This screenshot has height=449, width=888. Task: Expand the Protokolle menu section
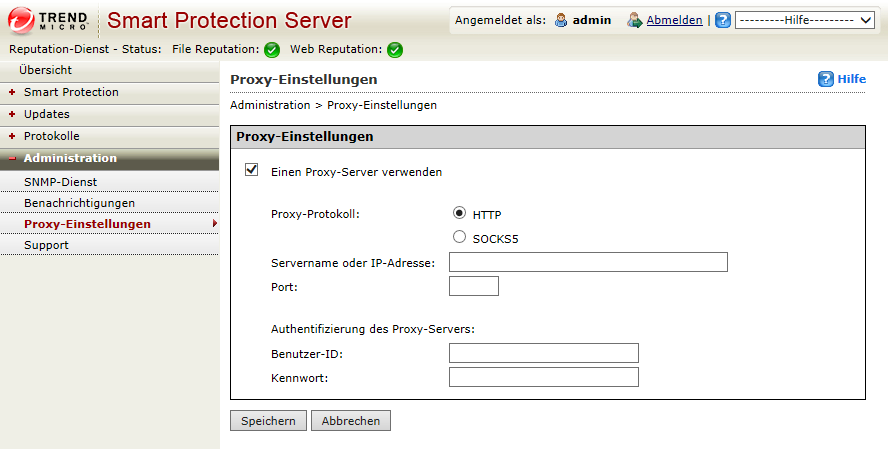[51, 136]
